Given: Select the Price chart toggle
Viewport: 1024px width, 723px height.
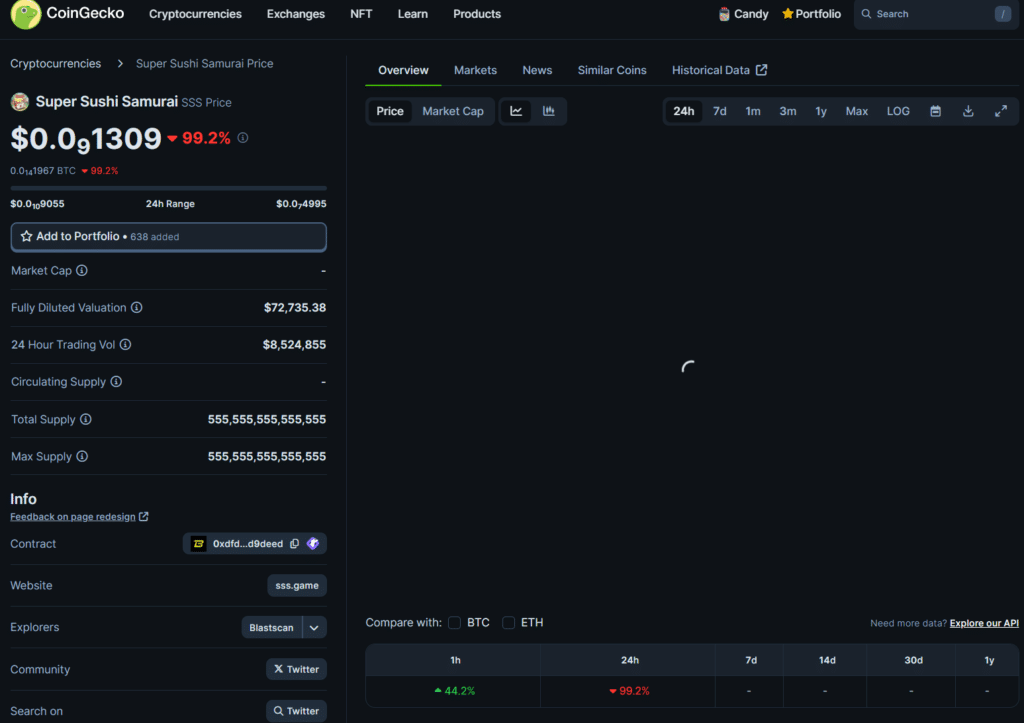Looking at the screenshot, I should (x=390, y=111).
